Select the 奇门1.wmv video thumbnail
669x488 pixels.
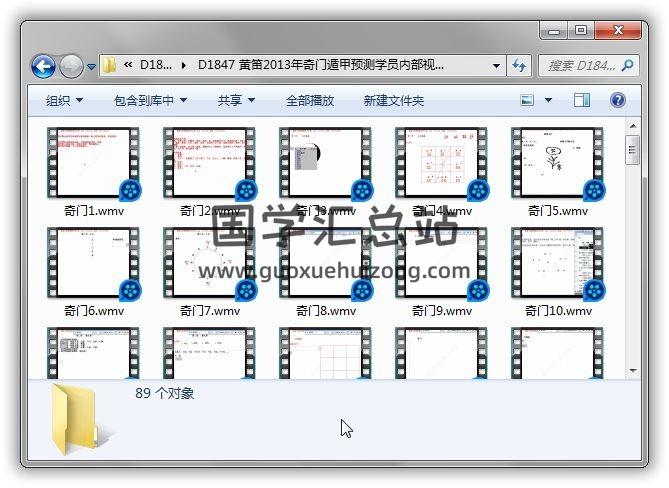click(93, 163)
